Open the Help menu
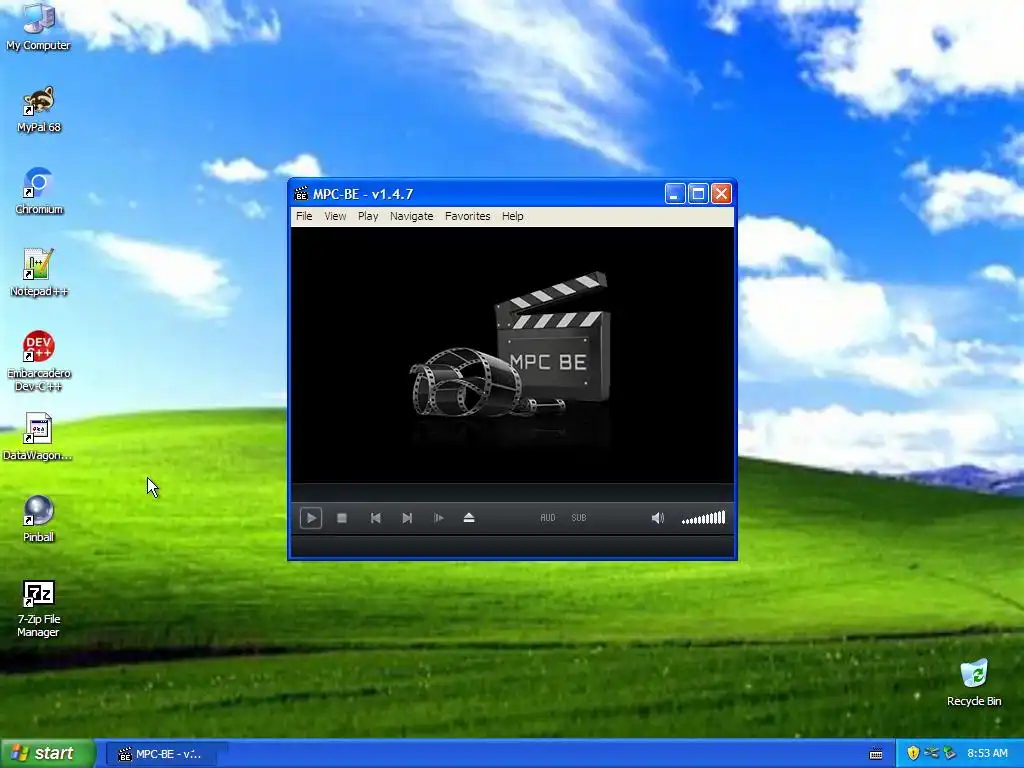Viewport: 1024px width, 768px height. point(513,216)
